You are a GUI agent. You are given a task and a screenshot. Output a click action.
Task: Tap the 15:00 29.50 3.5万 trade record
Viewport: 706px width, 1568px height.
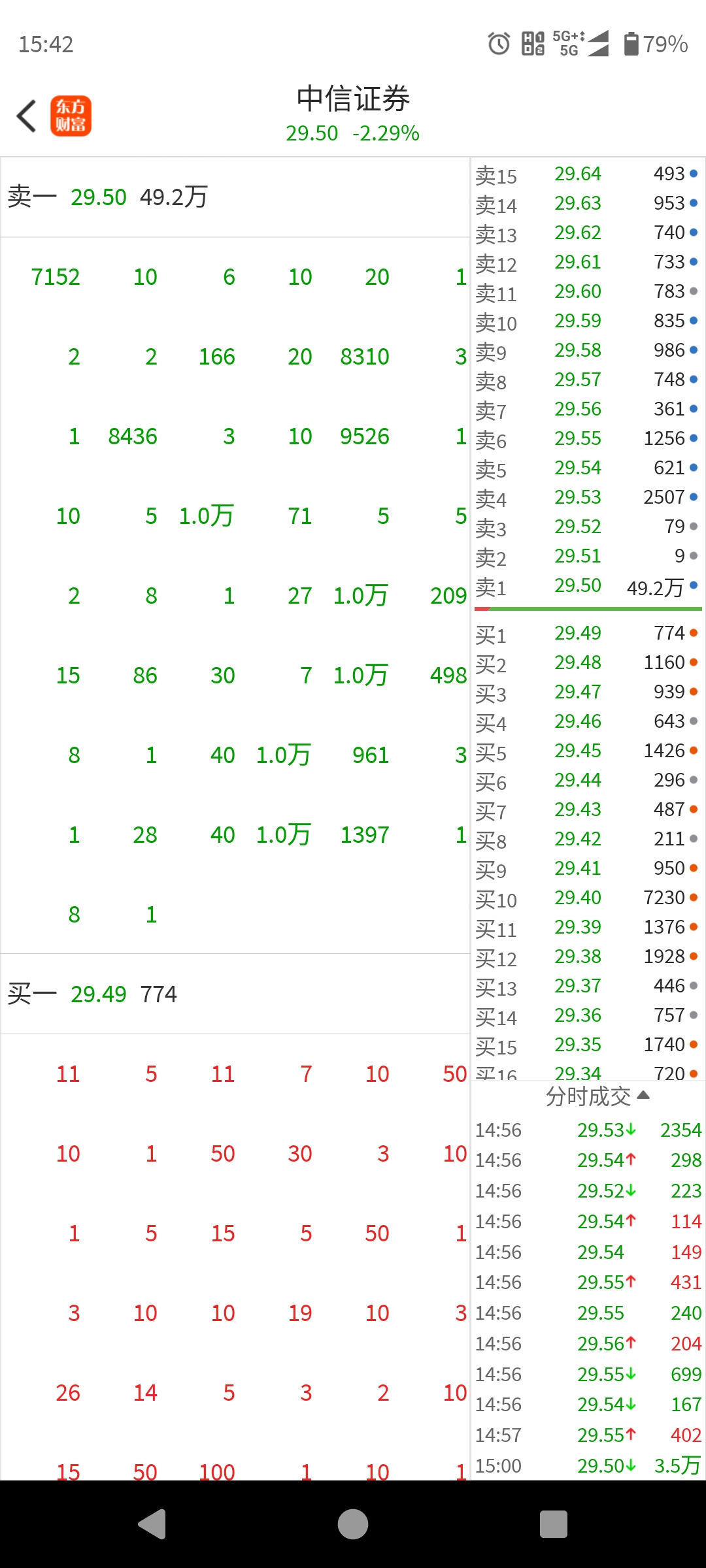588,1466
